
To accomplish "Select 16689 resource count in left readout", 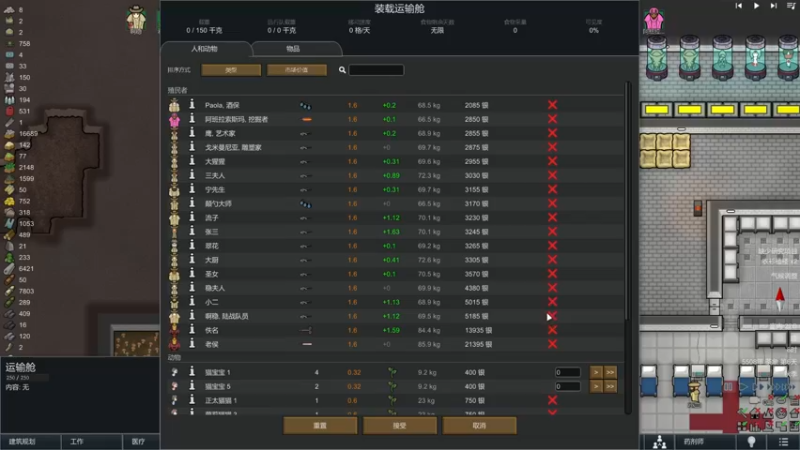I will coord(28,133).
